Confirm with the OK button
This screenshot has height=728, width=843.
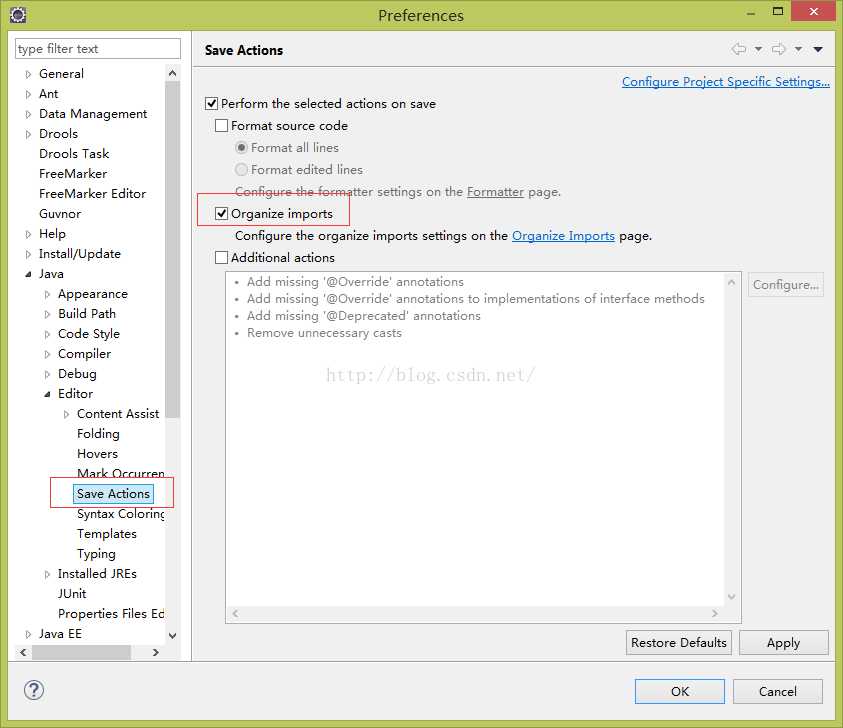pyautogui.click(x=680, y=691)
